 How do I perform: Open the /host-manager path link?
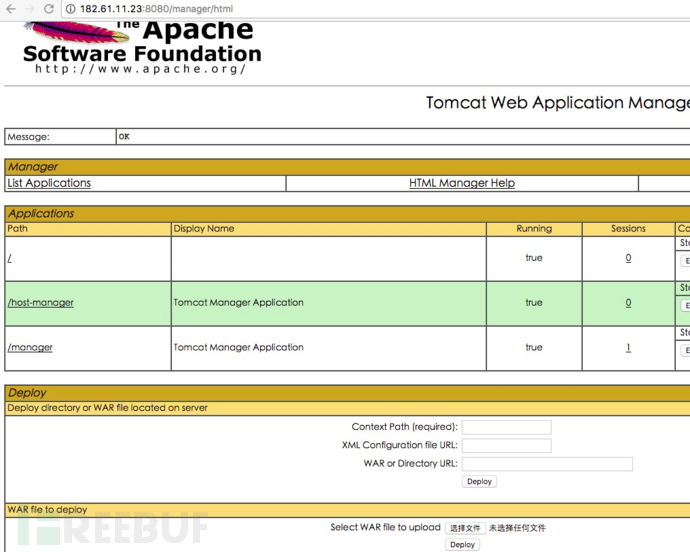40,302
